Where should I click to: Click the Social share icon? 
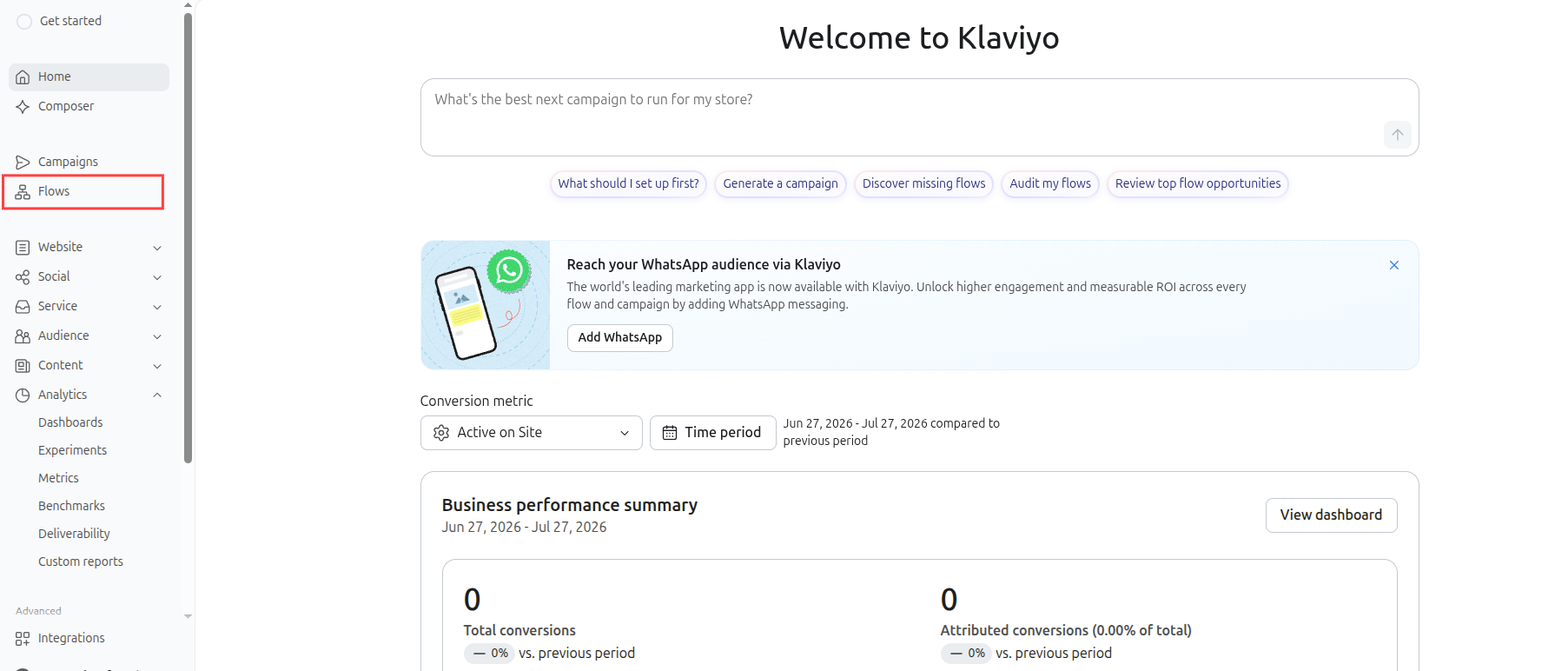coord(23,277)
